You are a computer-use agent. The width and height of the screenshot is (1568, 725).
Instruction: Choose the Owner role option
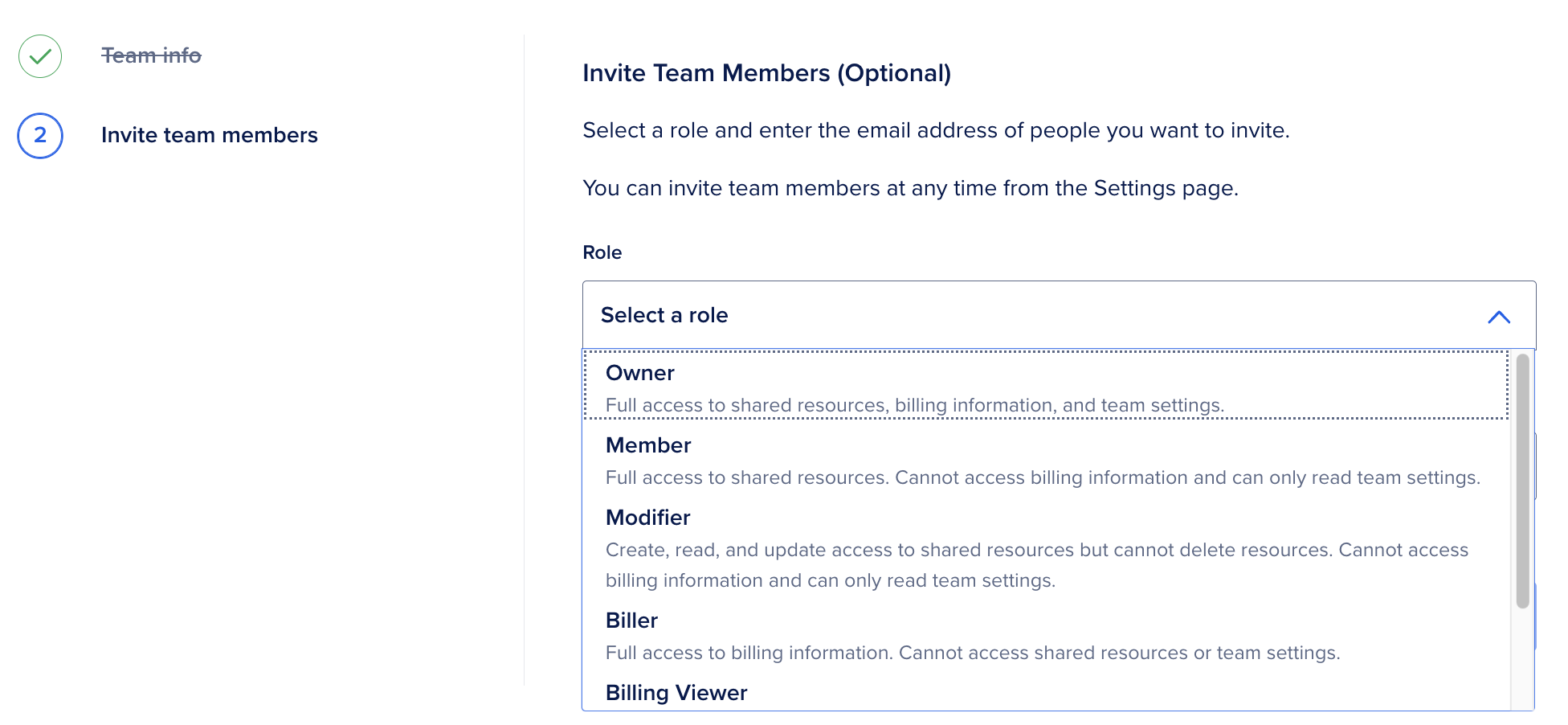tap(640, 373)
